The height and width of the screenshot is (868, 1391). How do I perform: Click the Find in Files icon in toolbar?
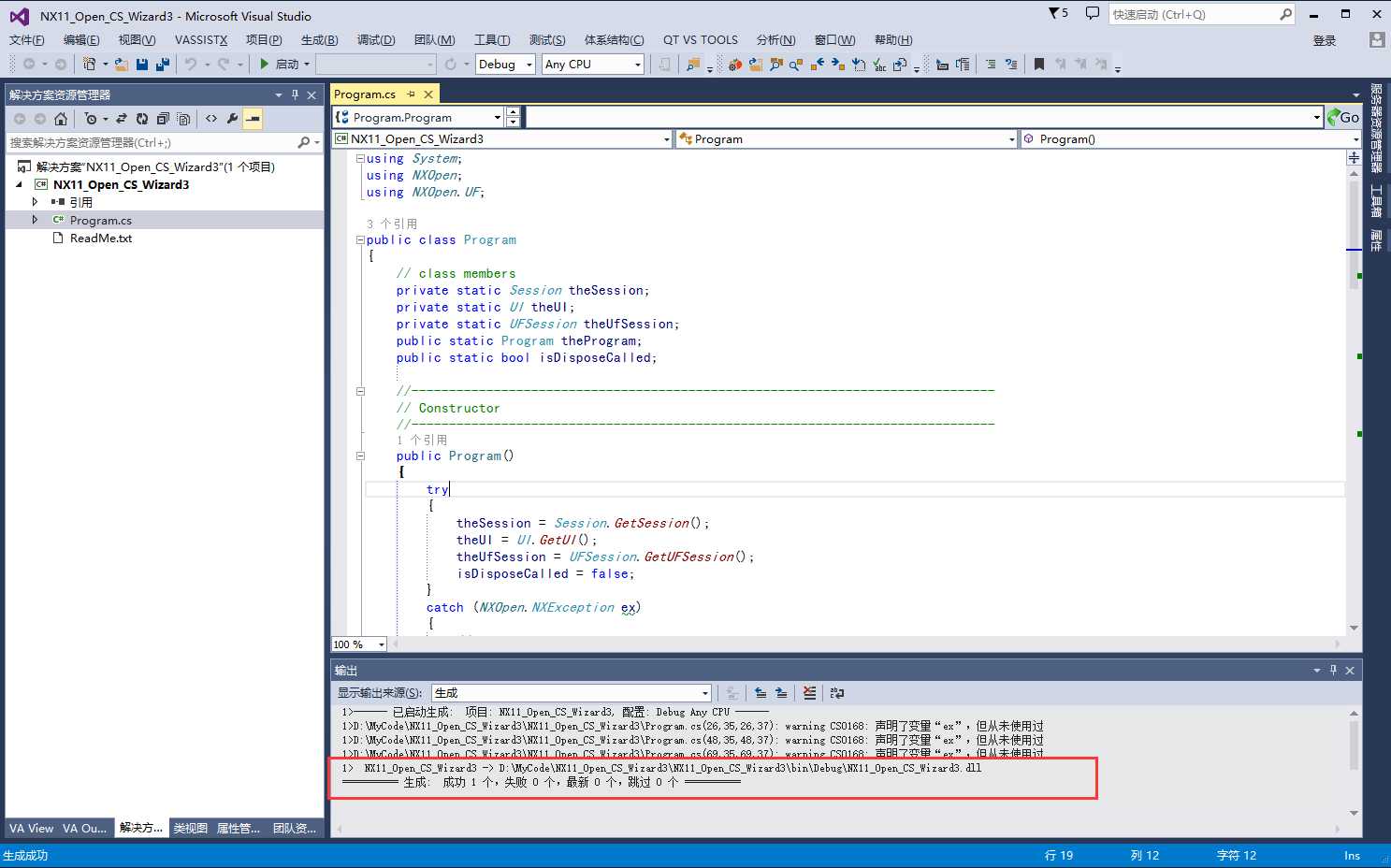(693, 64)
